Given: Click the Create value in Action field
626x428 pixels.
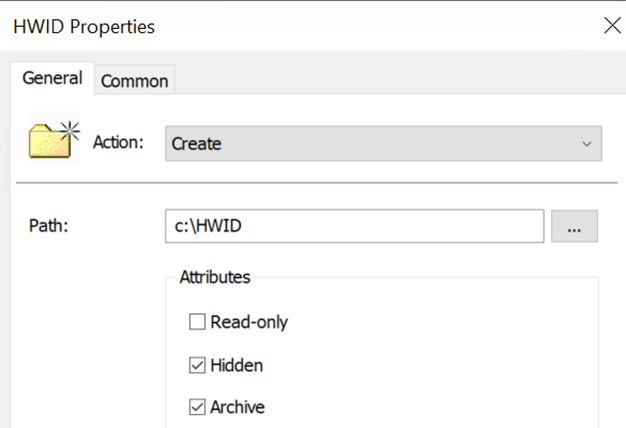Looking at the screenshot, I should pyautogui.click(x=197, y=144).
